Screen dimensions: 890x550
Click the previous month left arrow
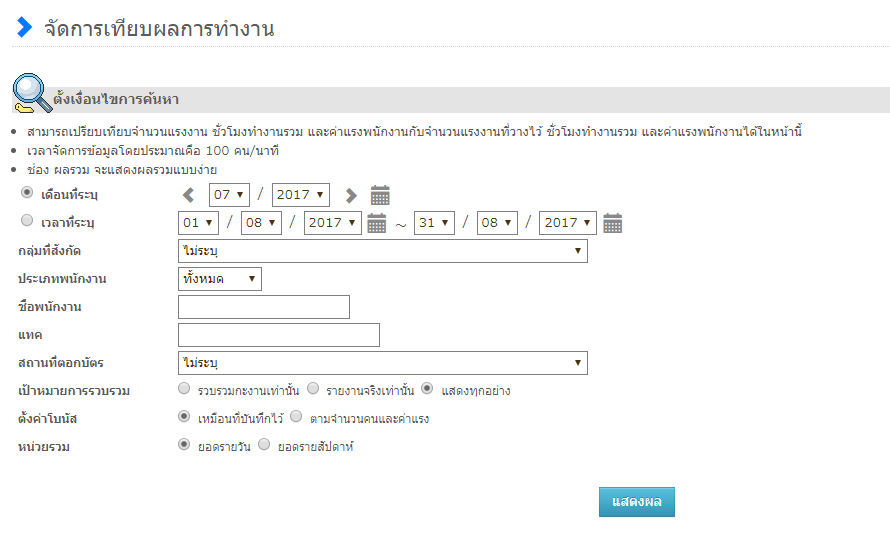[189, 195]
